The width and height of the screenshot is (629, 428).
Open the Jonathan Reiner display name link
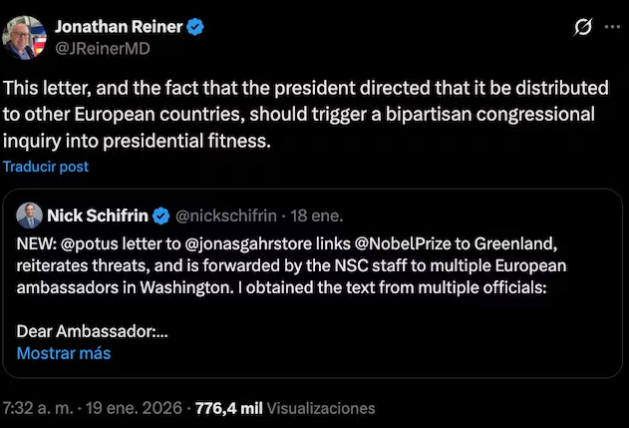(x=118, y=28)
